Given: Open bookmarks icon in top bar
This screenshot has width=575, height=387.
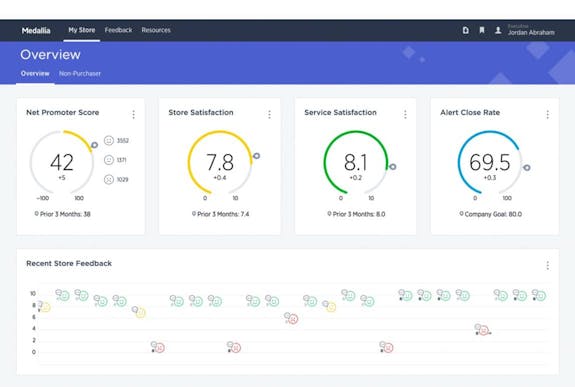Looking at the screenshot, I should click(x=482, y=30).
